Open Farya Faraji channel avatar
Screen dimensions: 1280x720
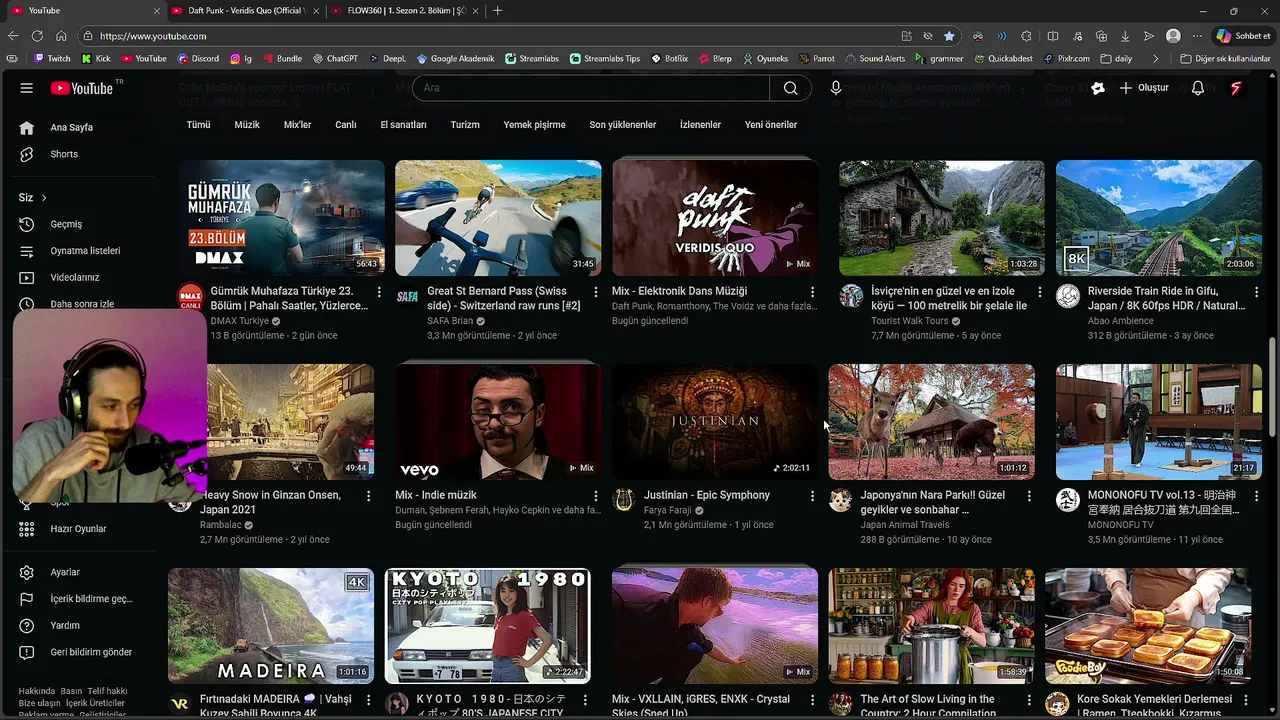tap(624, 500)
